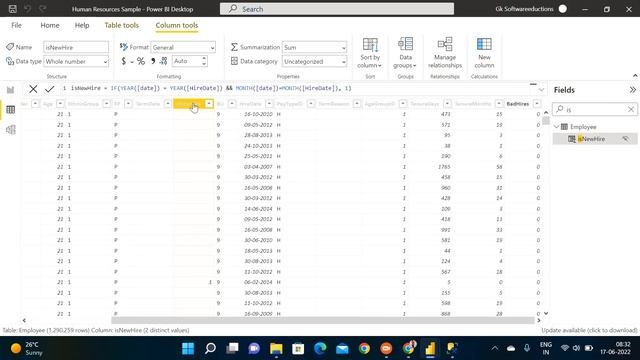The height and width of the screenshot is (360, 640).
Task: Open BadHires column filter dropdown
Action: (537, 104)
